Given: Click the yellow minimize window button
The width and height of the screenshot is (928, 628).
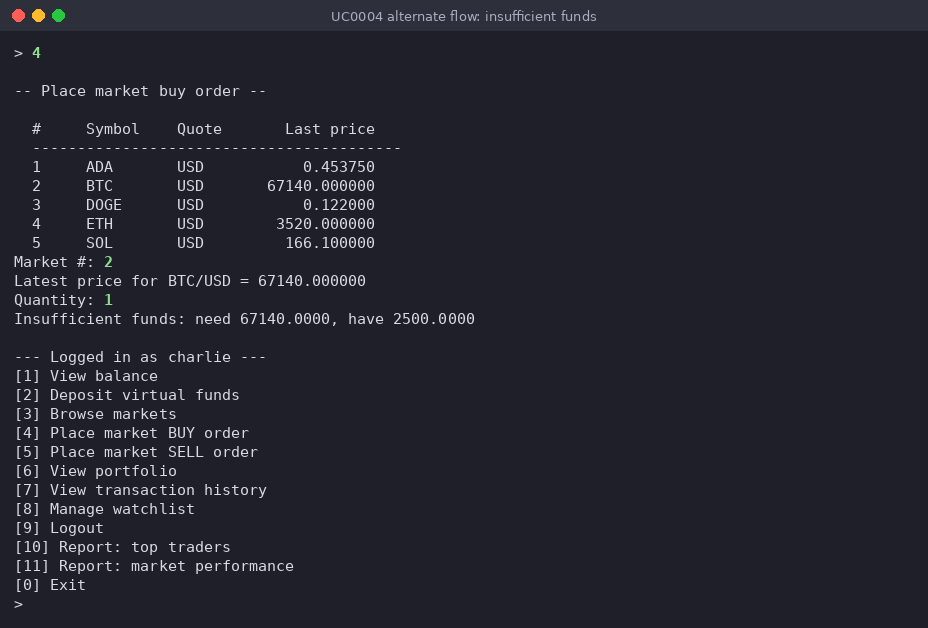Looking at the screenshot, I should (x=38, y=16).
